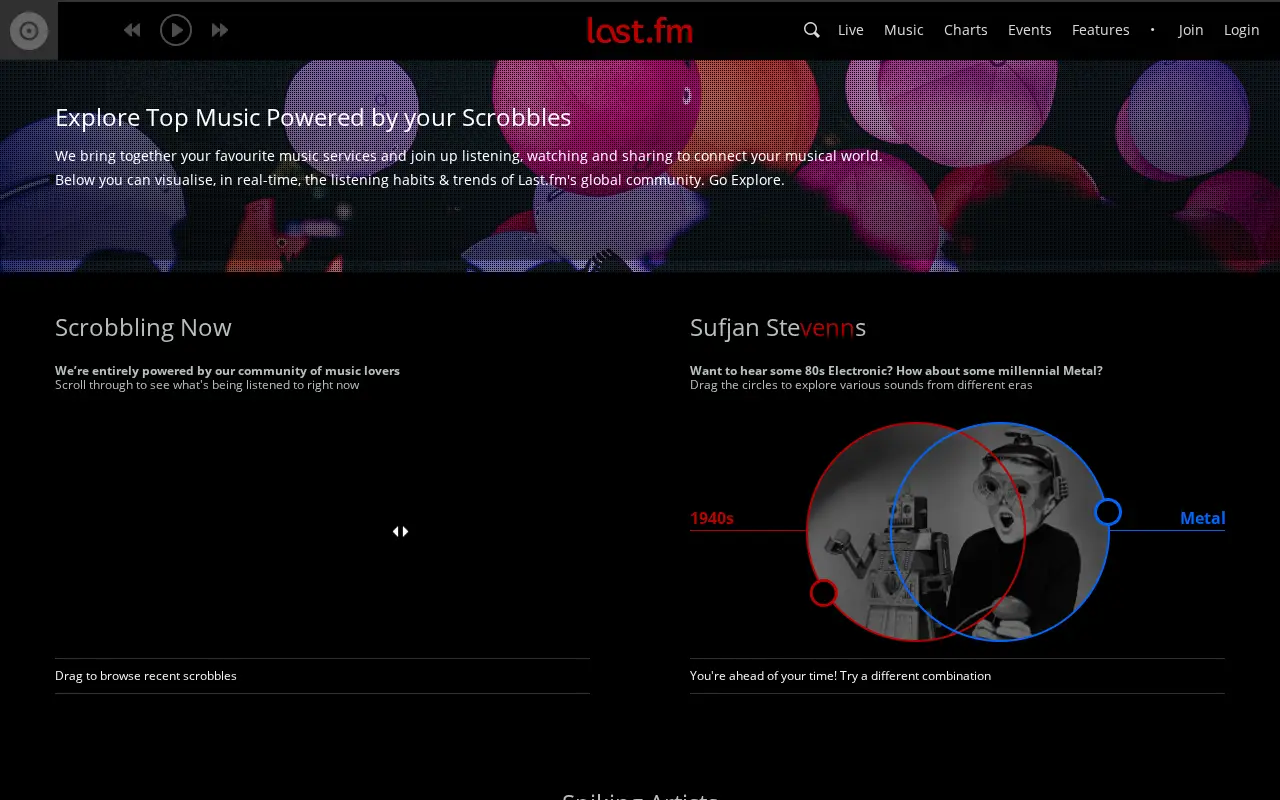Open the more options dot in the navigation
The height and width of the screenshot is (800, 1280).
point(1152,30)
